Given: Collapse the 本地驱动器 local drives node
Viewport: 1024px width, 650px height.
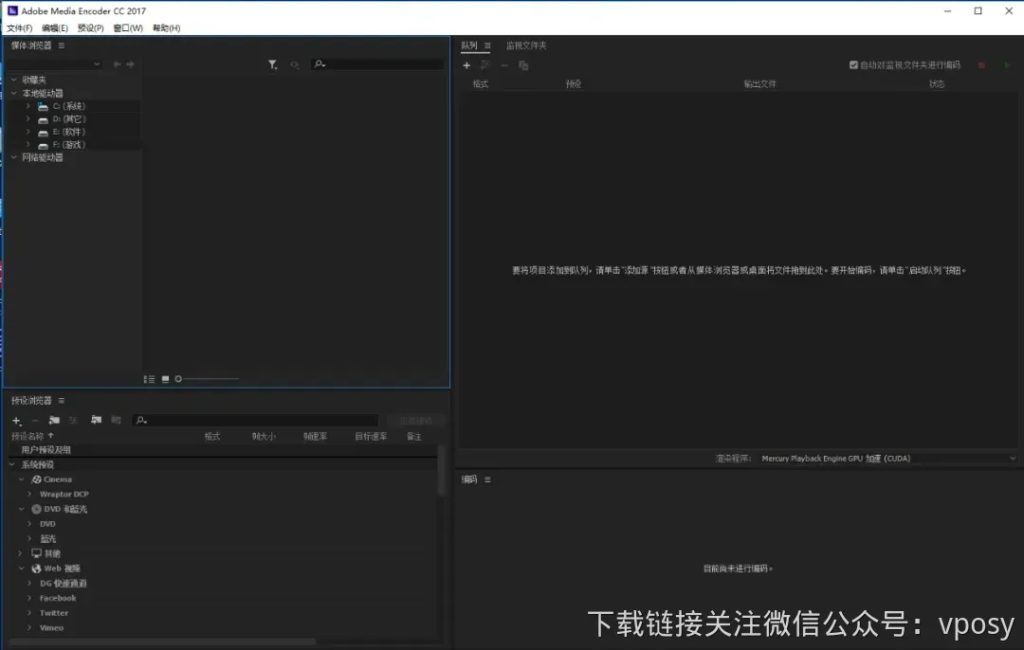Looking at the screenshot, I should pyautogui.click(x=14, y=93).
